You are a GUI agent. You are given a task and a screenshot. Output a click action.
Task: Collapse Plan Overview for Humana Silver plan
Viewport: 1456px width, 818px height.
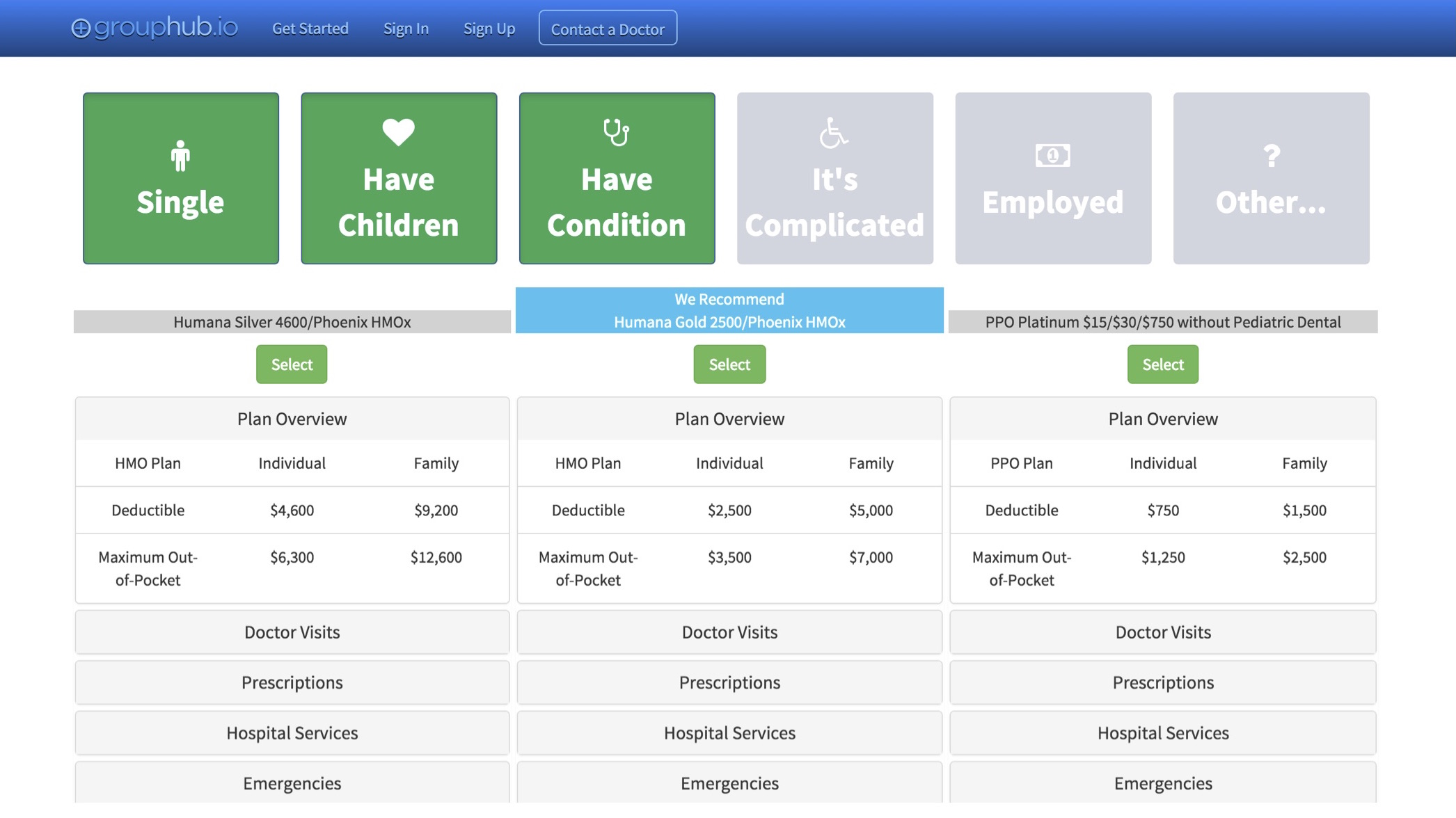click(x=292, y=419)
